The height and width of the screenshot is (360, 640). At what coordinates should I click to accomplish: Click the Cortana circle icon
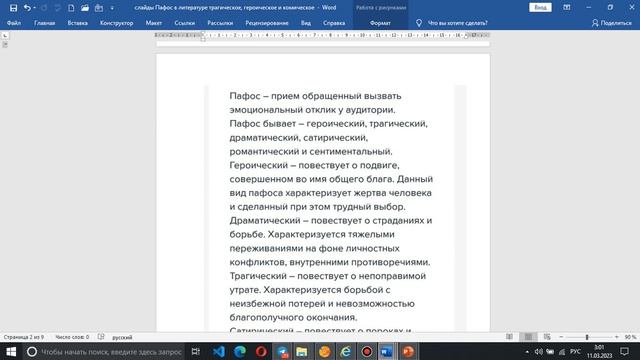(32, 351)
